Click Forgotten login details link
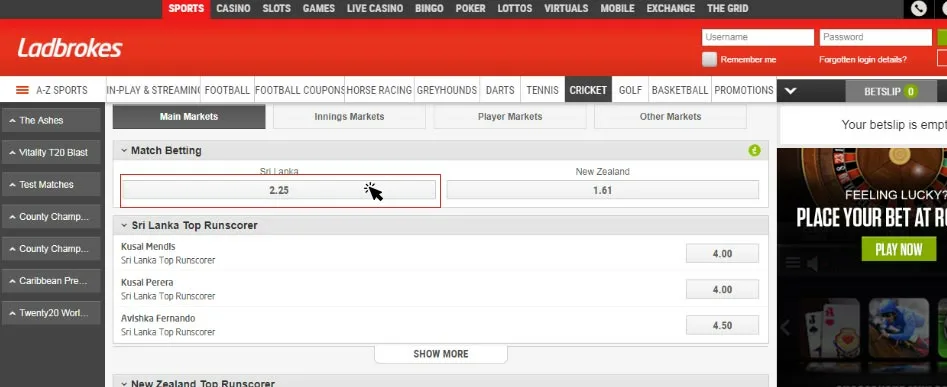 862,60
